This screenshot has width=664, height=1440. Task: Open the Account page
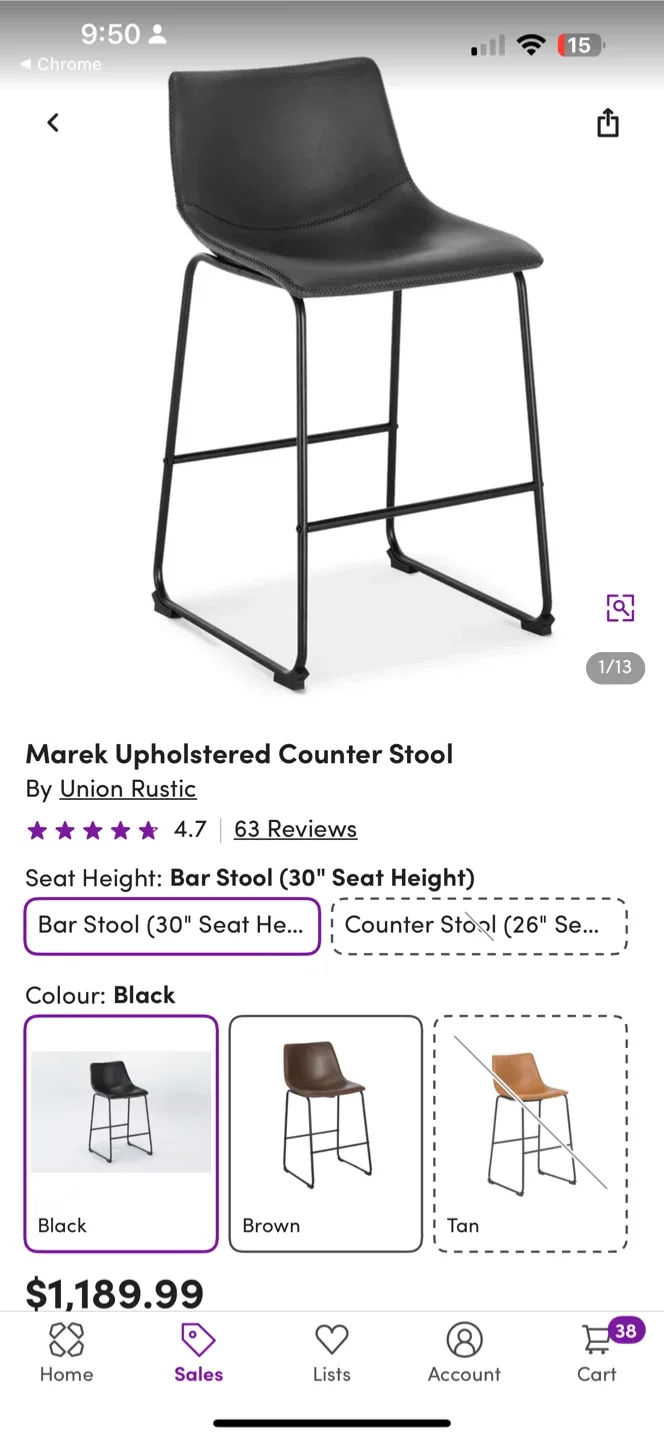point(464,1352)
